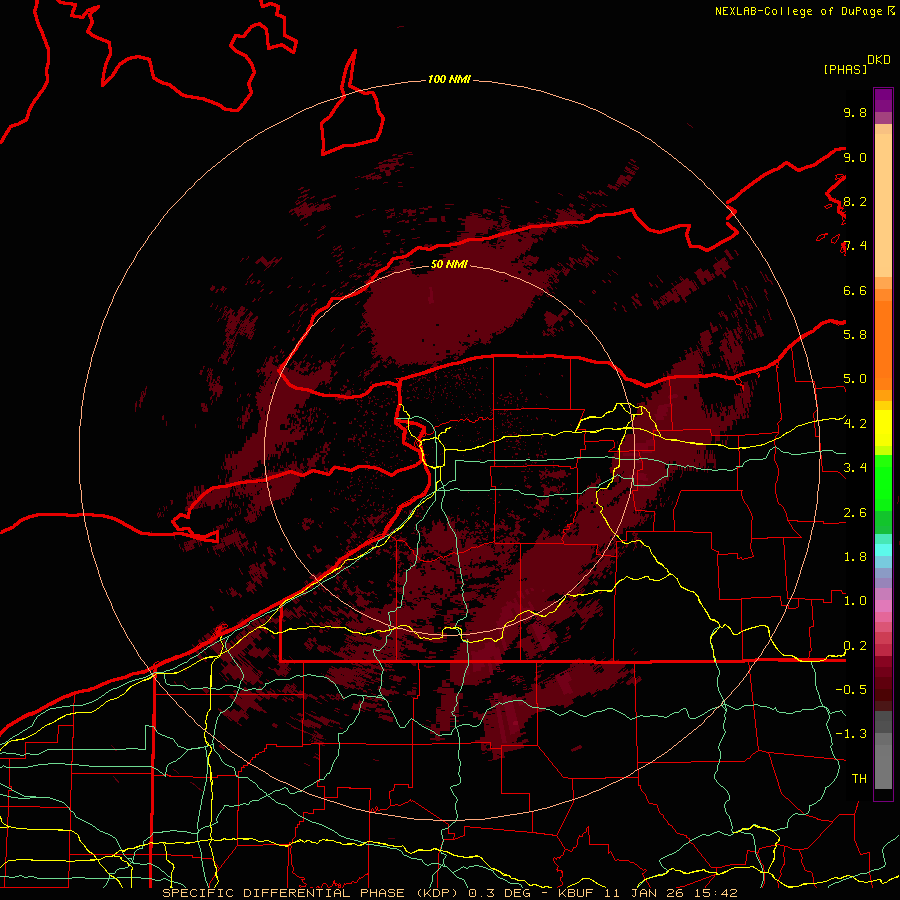Click the [PHAS] legend heading
The width and height of the screenshot is (900, 900).
tap(845, 70)
